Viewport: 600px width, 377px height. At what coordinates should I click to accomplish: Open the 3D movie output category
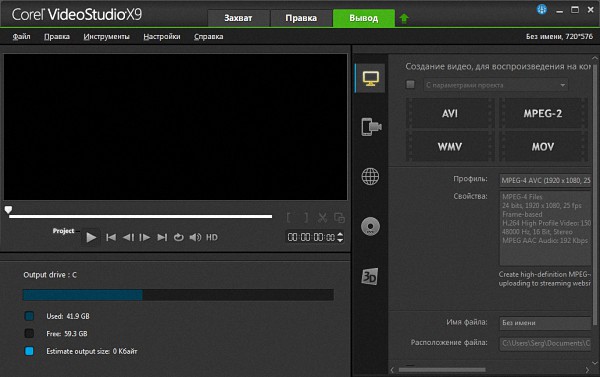(x=370, y=276)
